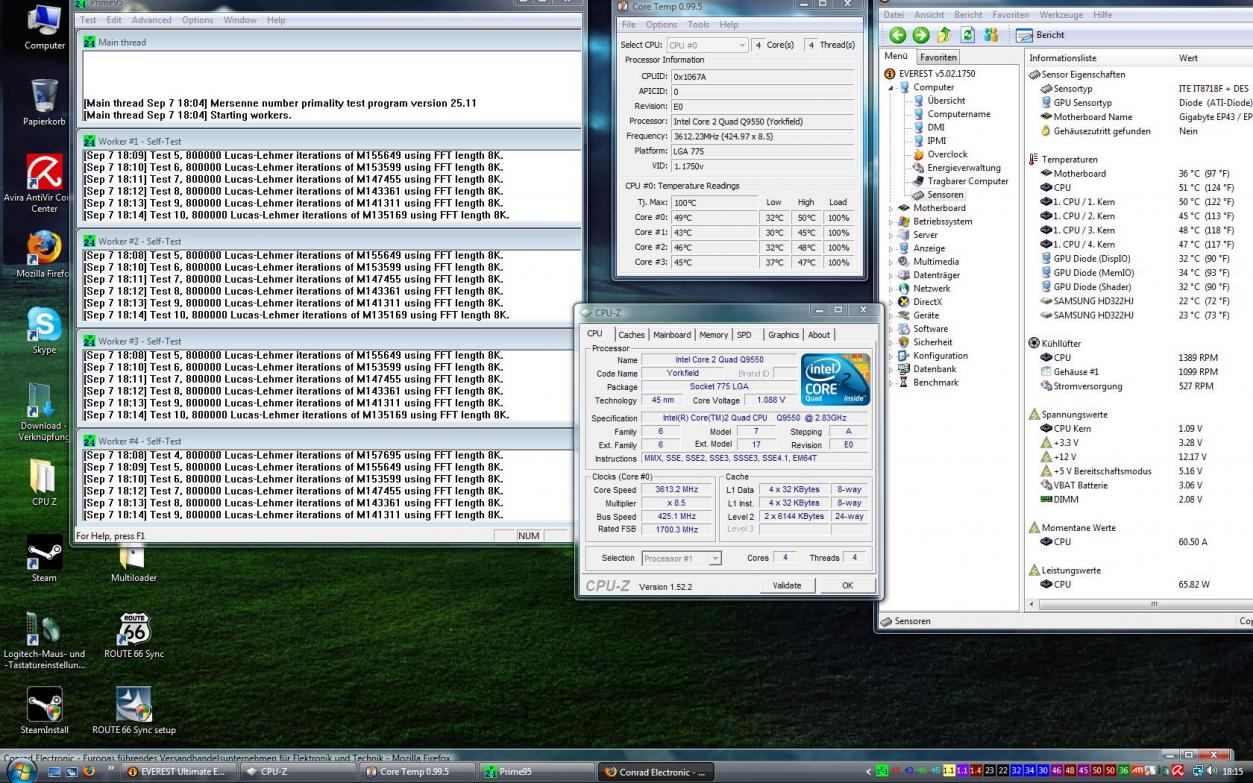Switch to Caches tab in CPU-Z
The image size is (1253, 783).
(631, 335)
